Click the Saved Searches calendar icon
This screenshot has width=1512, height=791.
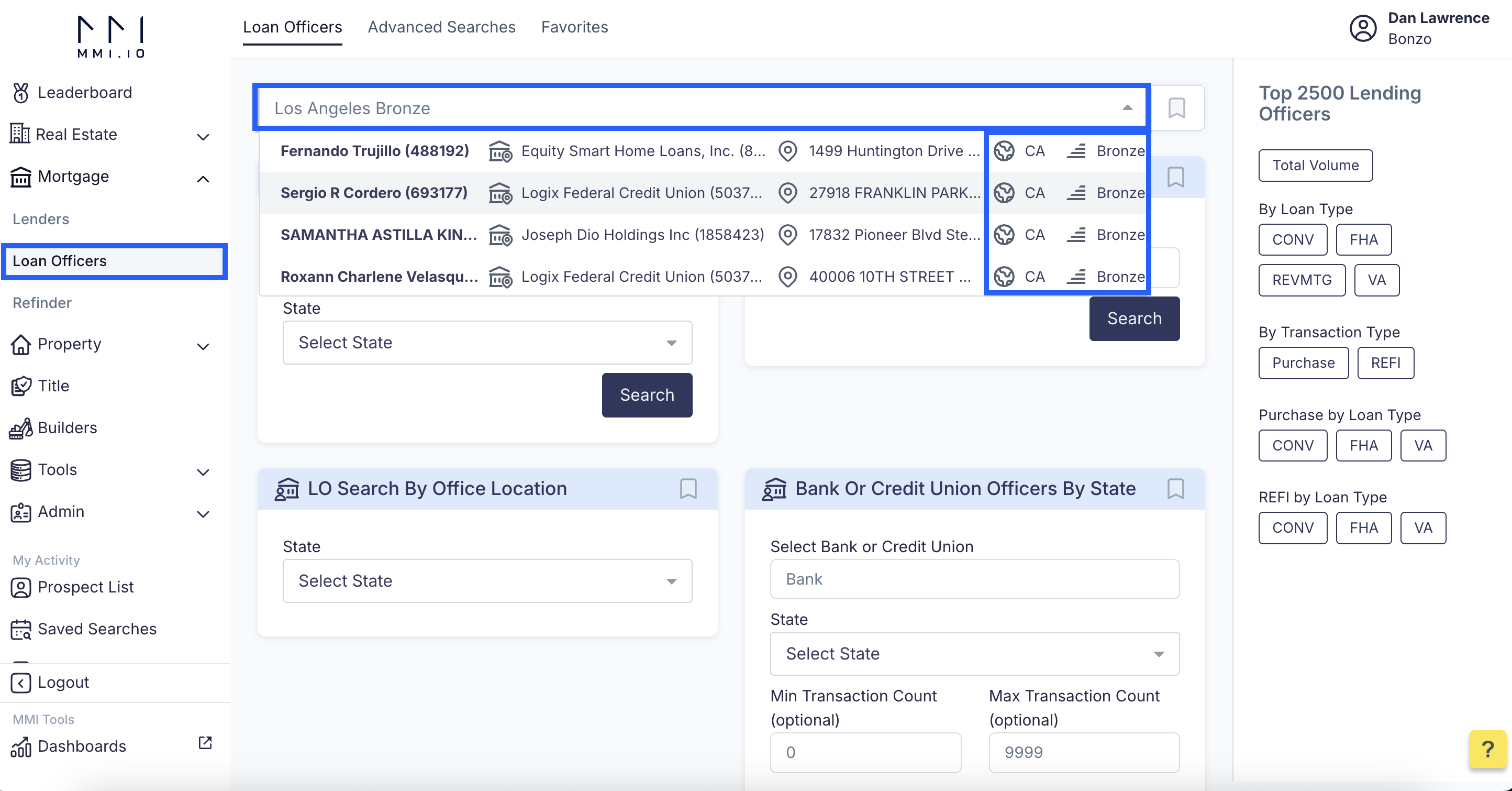tap(20, 630)
